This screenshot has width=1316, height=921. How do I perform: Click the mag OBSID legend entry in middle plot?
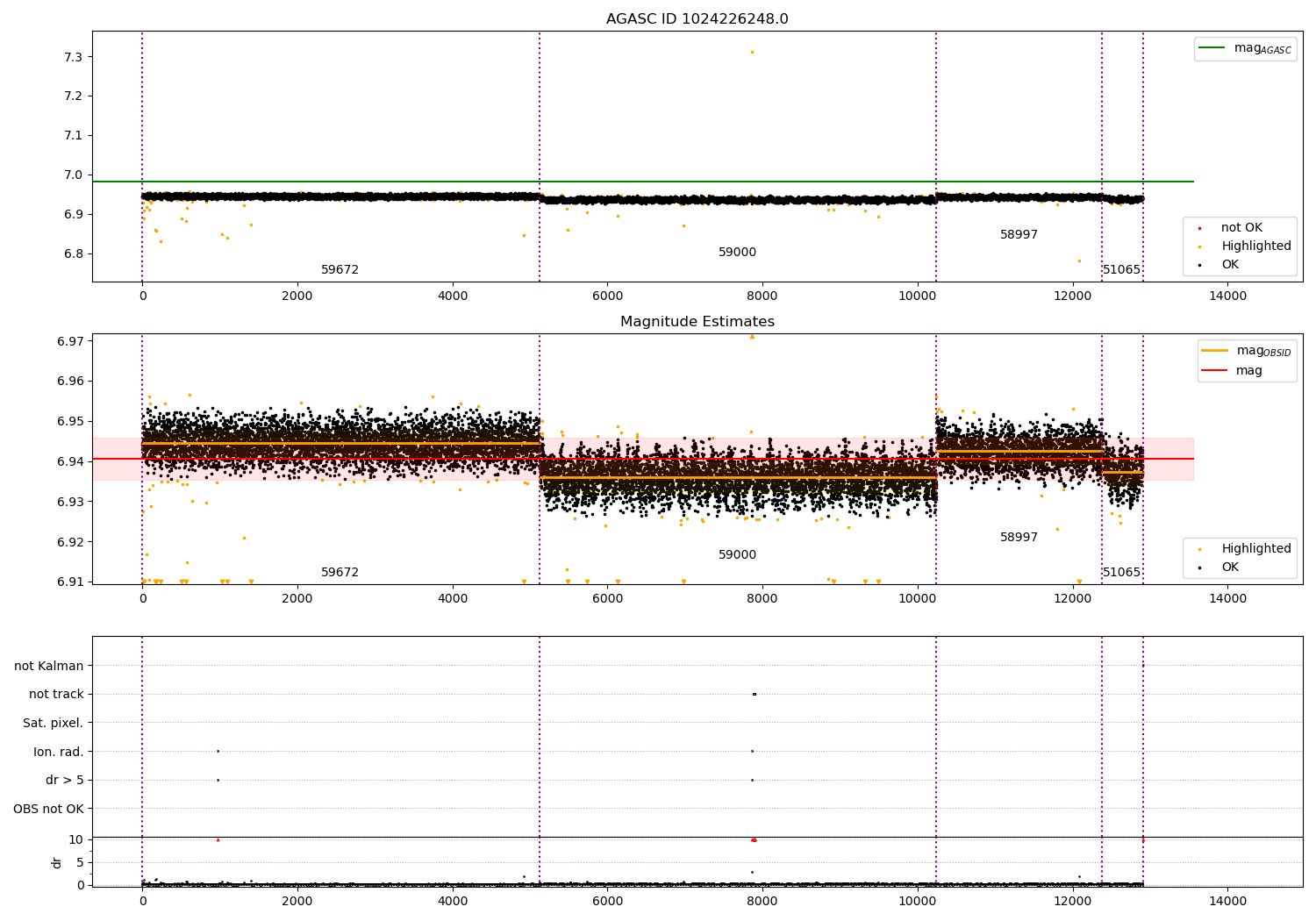(x=1247, y=351)
